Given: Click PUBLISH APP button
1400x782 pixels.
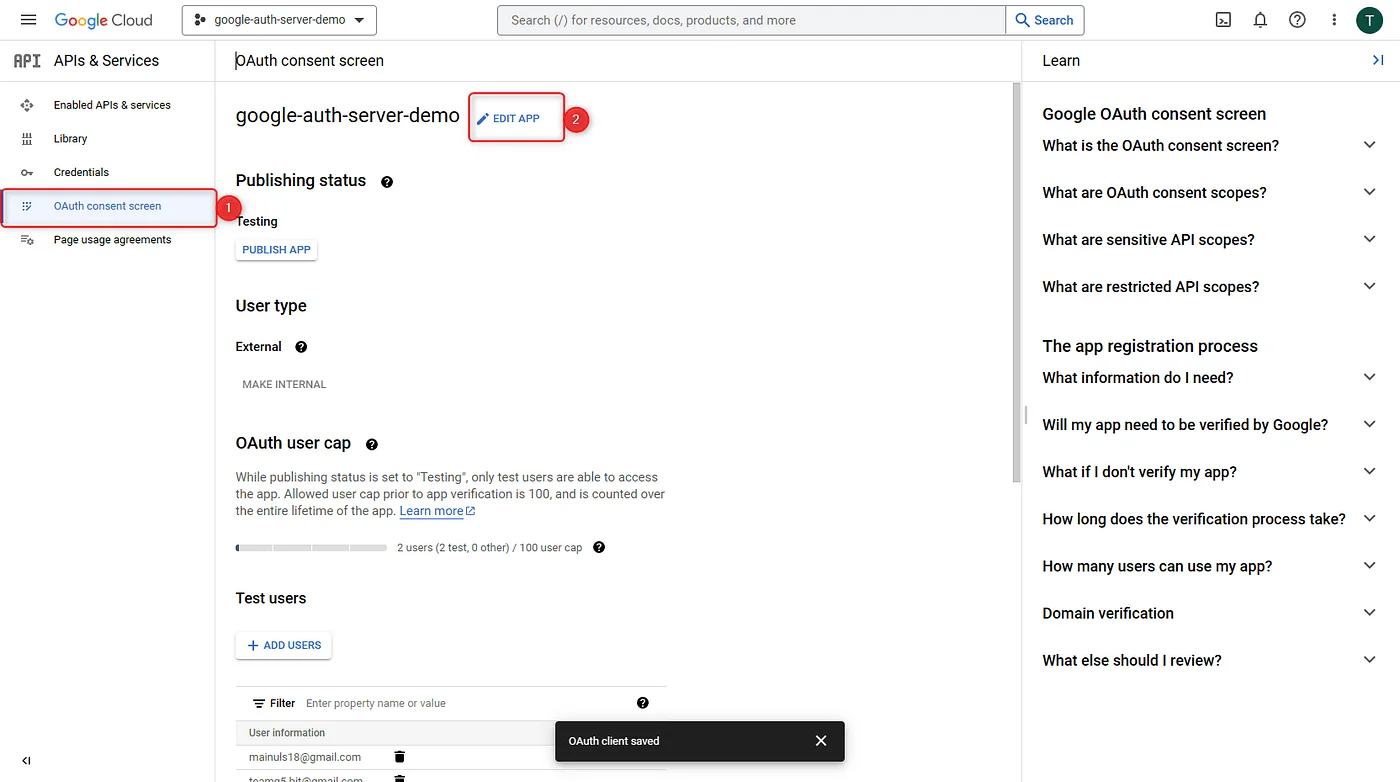Looking at the screenshot, I should 276,250.
